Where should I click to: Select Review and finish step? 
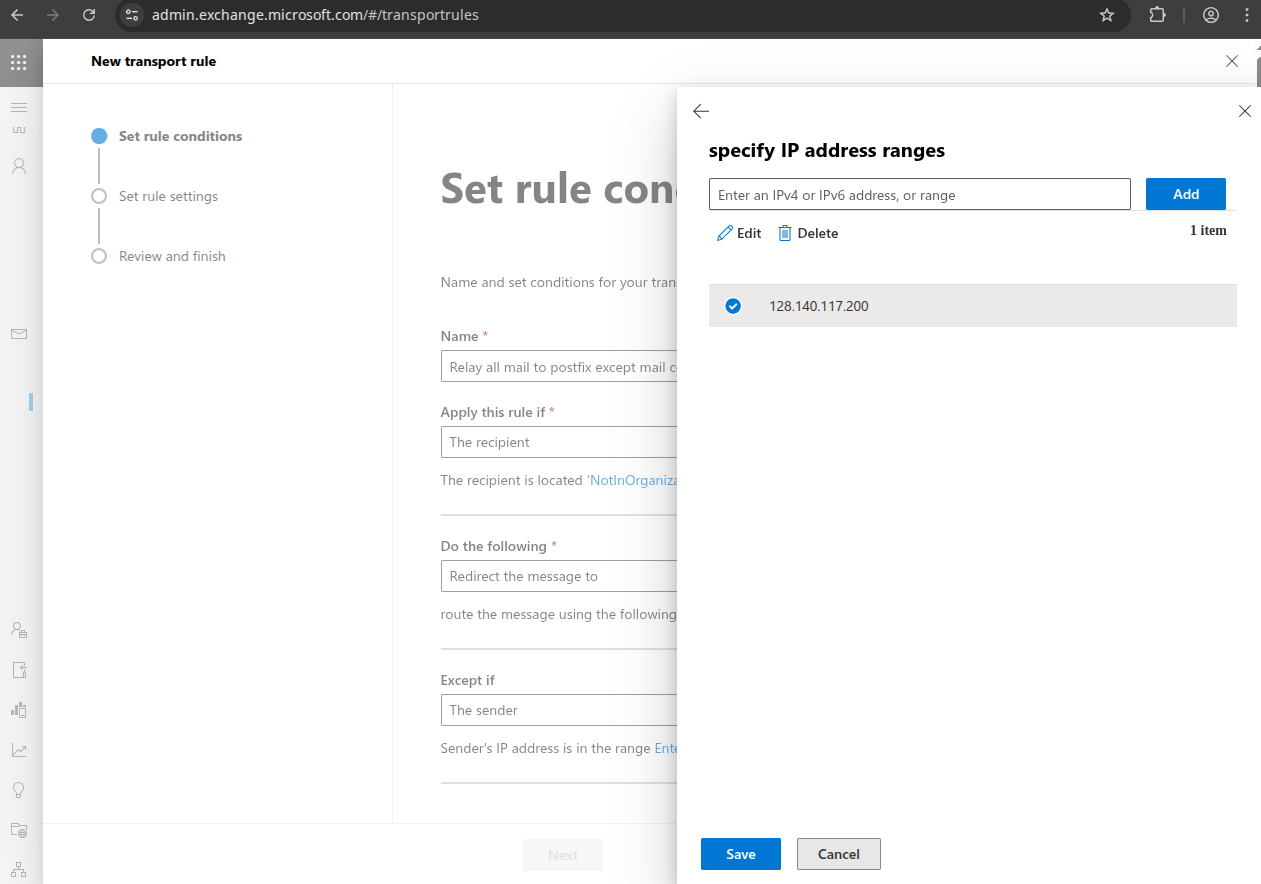coord(172,256)
